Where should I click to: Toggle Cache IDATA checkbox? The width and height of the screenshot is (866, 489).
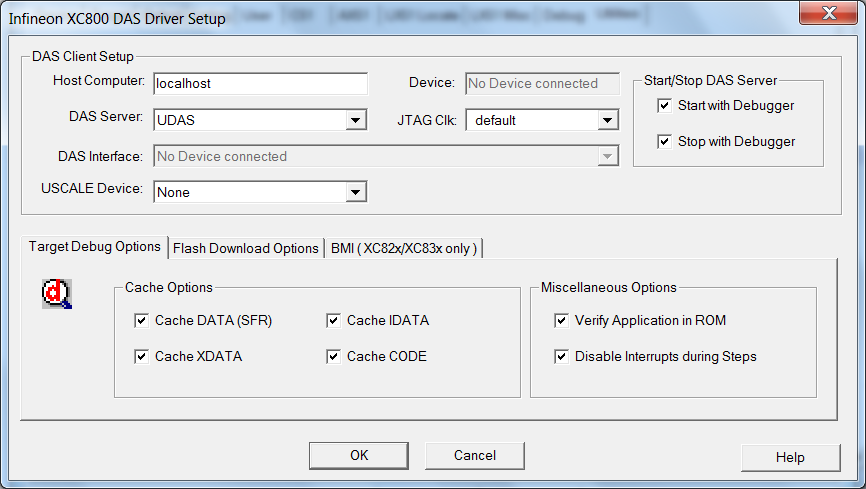click(333, 321)
